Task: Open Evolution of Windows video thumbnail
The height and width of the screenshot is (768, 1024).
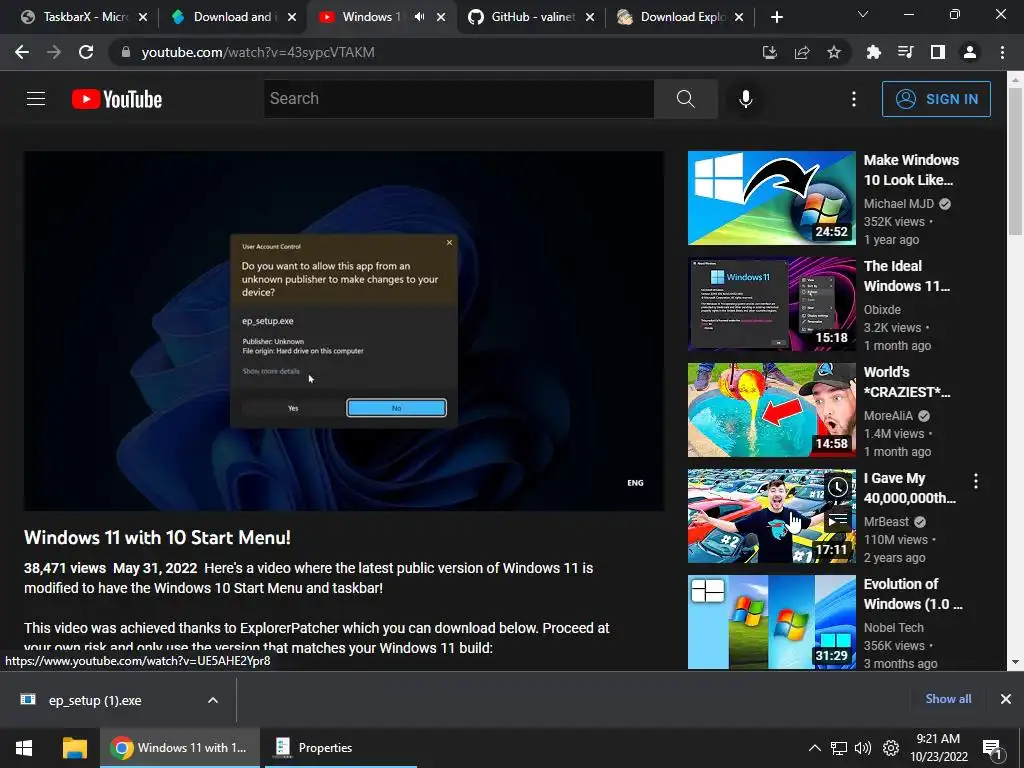Action: [x=771, y=622]
